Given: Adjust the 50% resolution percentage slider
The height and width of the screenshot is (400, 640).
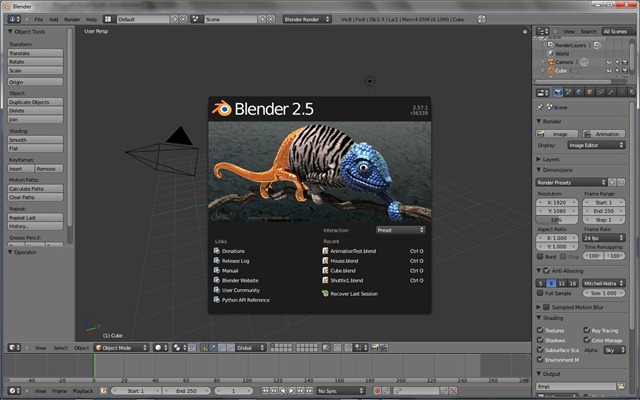Looking at the screenshot, I should (557, 220).
